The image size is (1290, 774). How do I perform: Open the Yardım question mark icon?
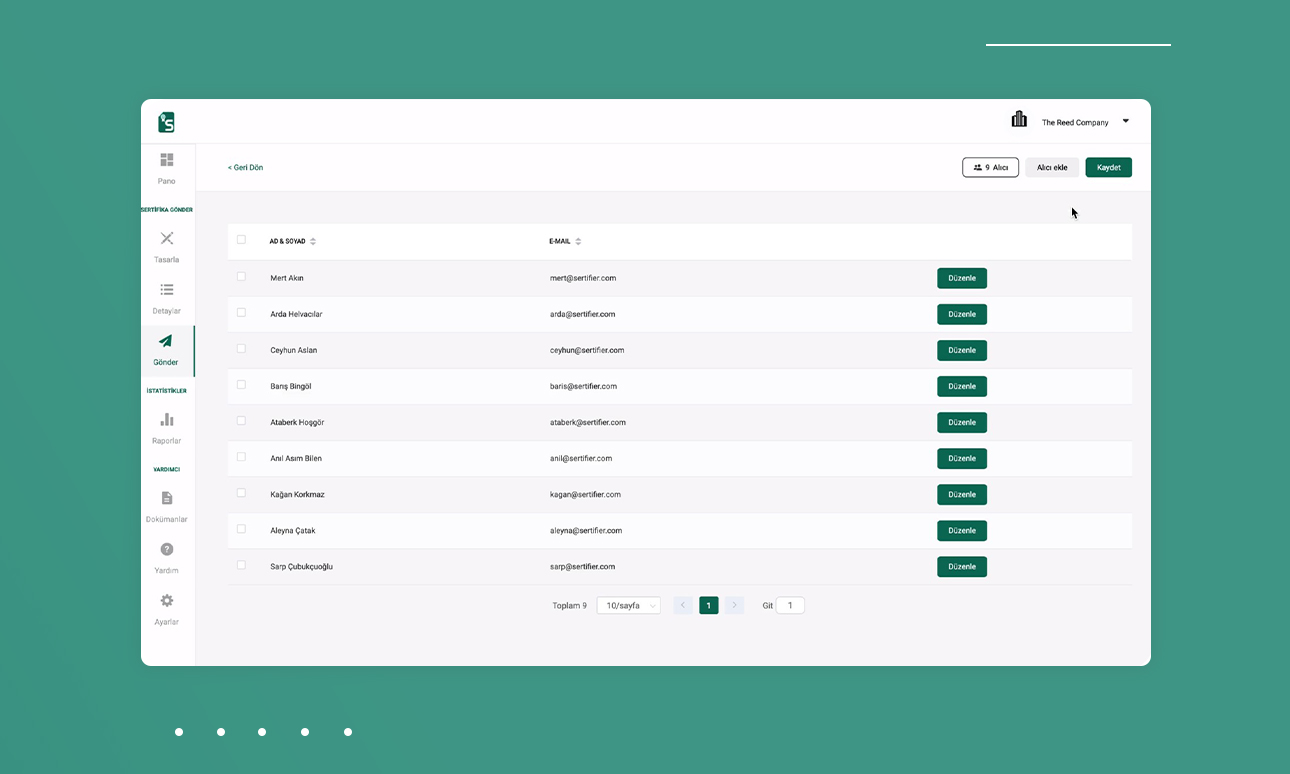[x=167, y=549]
